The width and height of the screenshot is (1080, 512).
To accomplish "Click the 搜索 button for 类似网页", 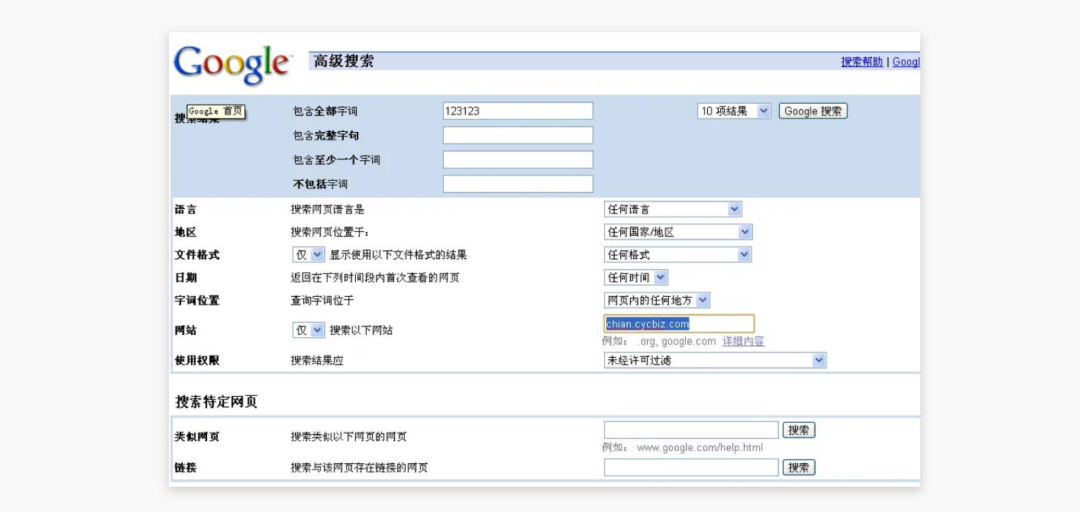I will tap(798, 430).
